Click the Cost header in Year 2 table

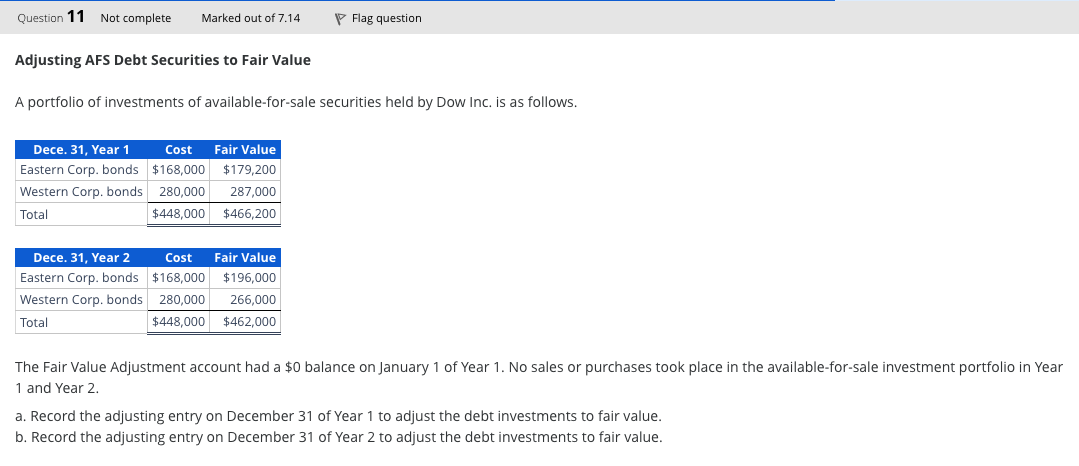[178, 257]
